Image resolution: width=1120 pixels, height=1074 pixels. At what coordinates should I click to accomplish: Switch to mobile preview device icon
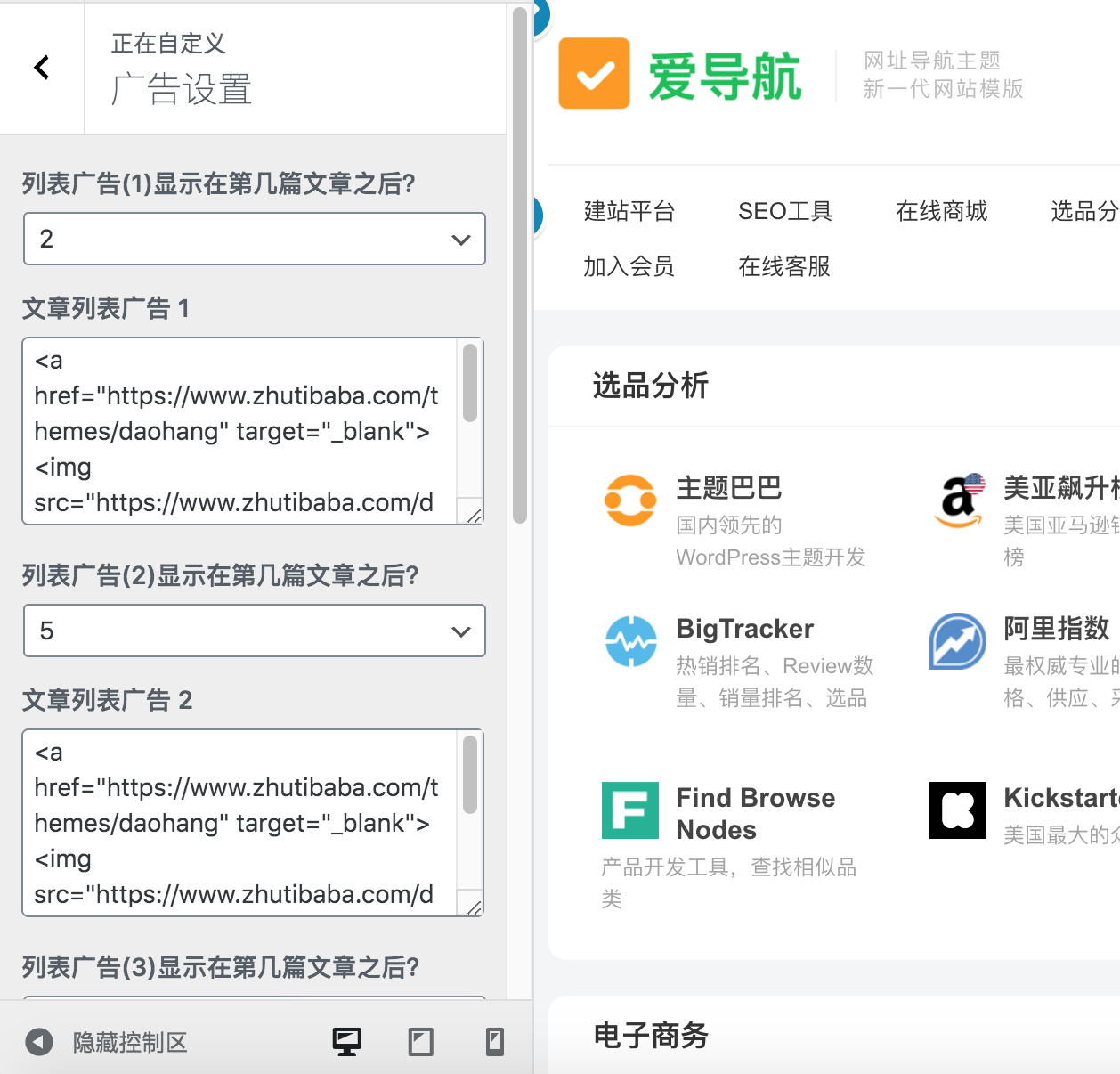pyautogui.click(x=495, y=1042)
